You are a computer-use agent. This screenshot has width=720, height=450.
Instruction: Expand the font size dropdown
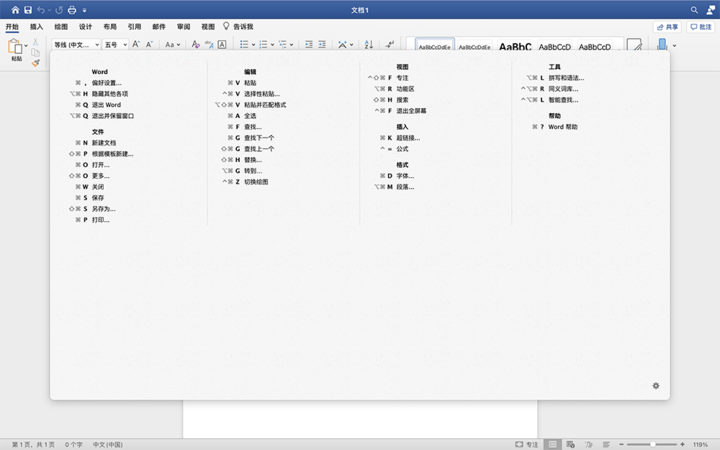pyautogui.click(x=115, y=45)
